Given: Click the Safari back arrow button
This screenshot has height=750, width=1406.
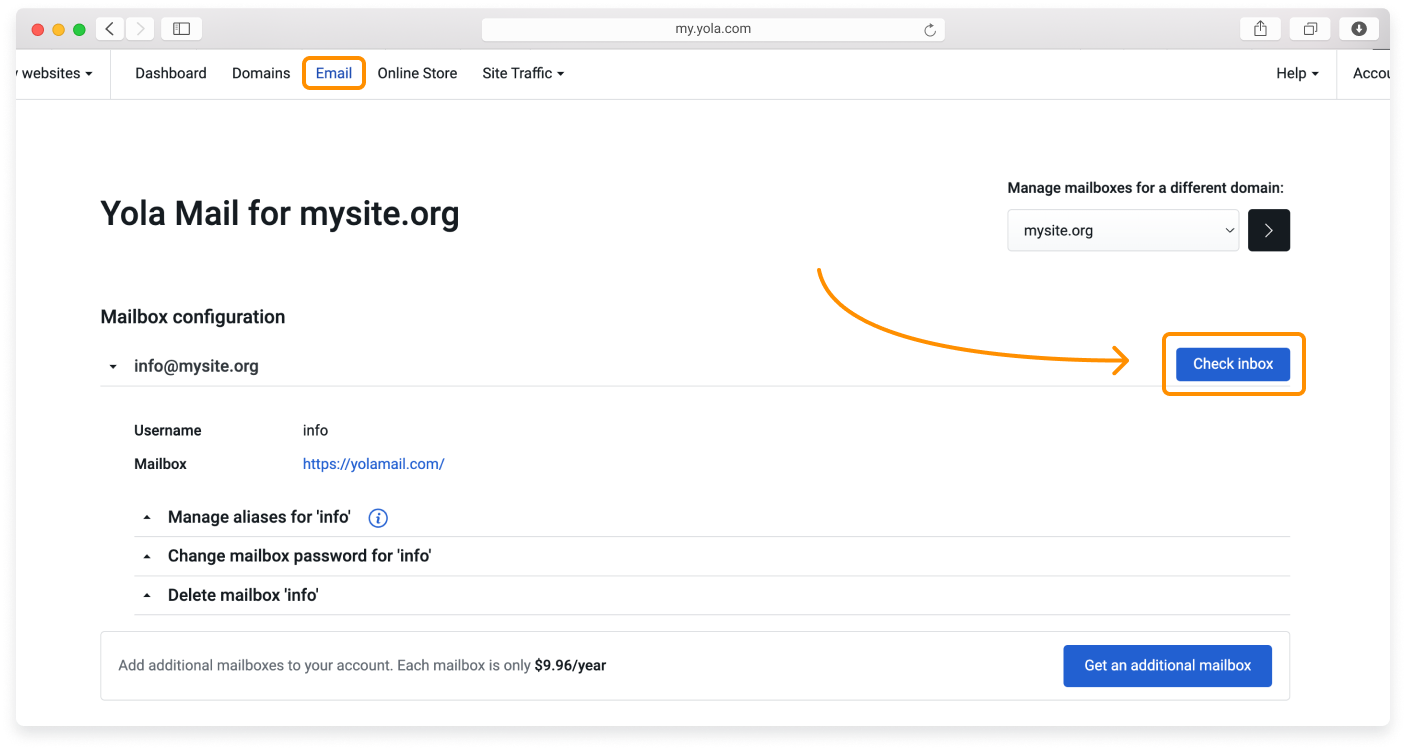Looking at the screenshot, I should tap(110, 29).
